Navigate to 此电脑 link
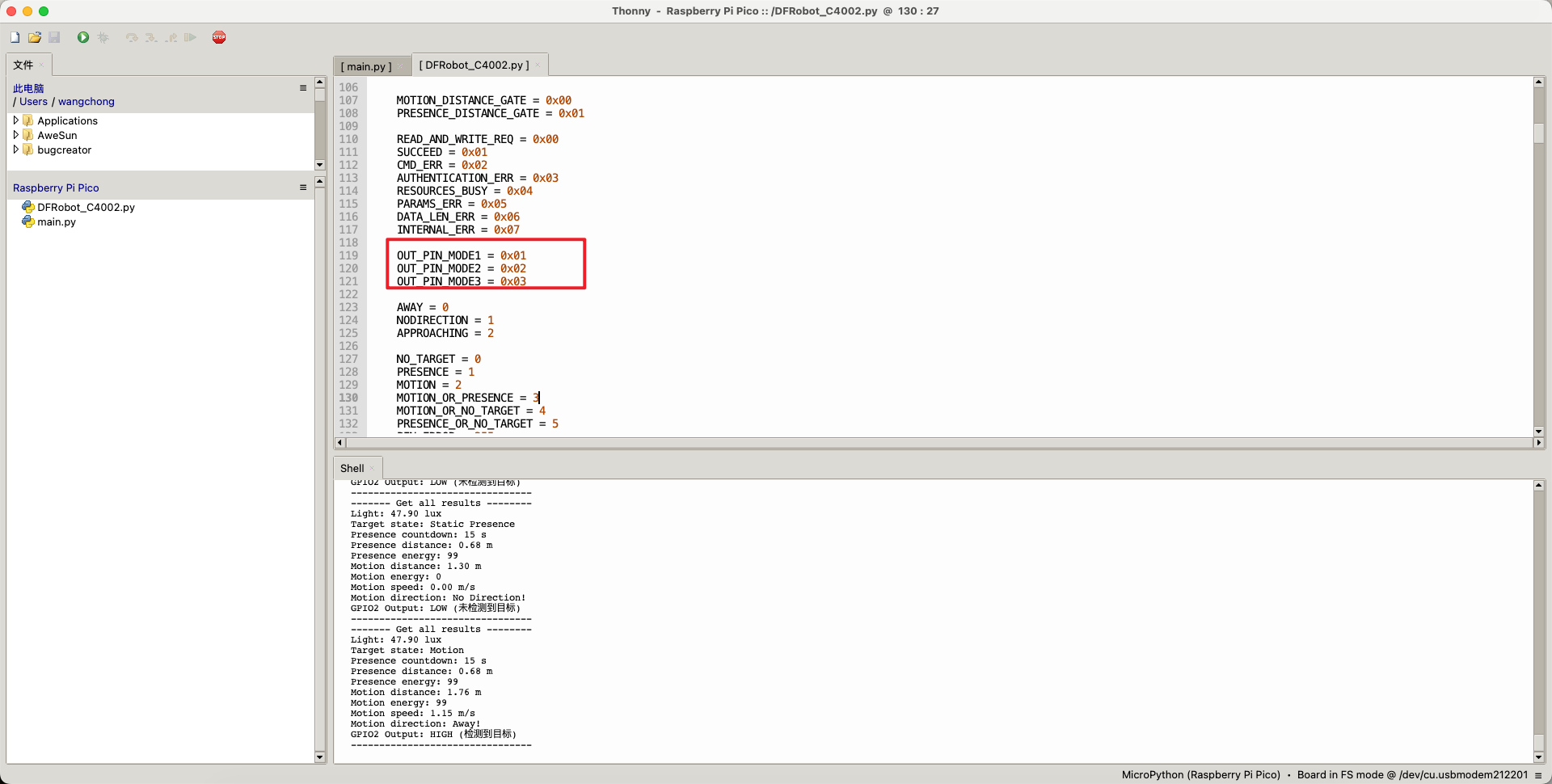Image resolution: width=1552 pixels, height=784 pixels. 28,88
